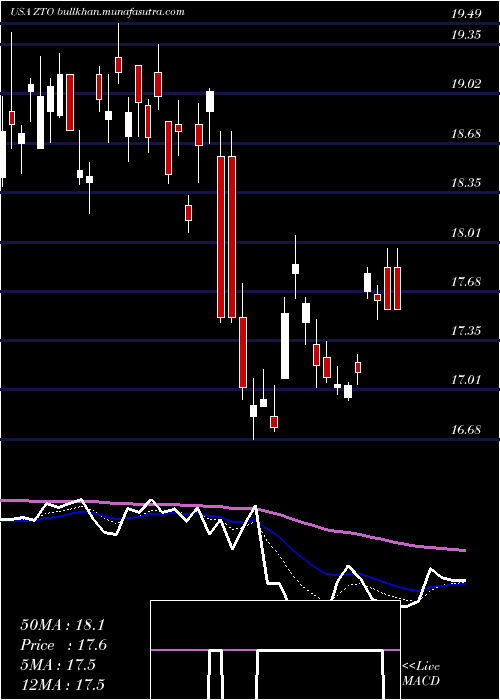
Task: Click the '<<Live MACD' label
Action: pyautogui.click(x=421, y=673)
